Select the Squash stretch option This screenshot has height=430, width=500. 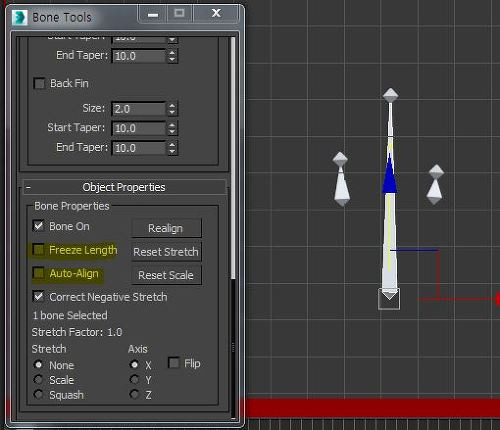tap(38, 394)
